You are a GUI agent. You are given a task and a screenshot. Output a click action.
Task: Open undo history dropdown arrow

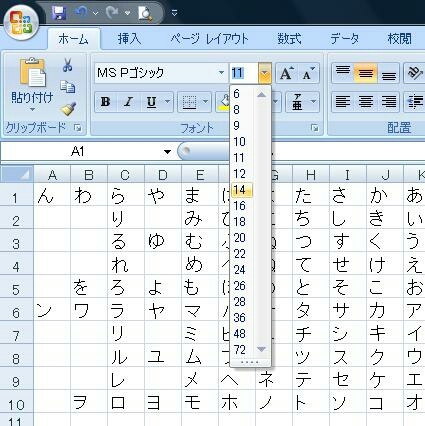click(x=95, y=13)
